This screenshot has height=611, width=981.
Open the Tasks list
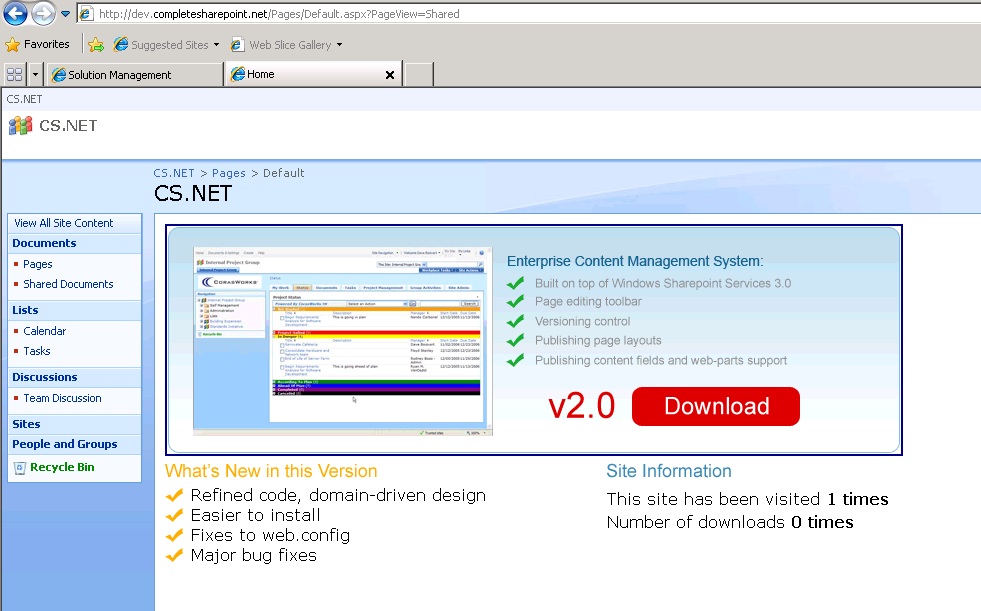pos(37,351)
